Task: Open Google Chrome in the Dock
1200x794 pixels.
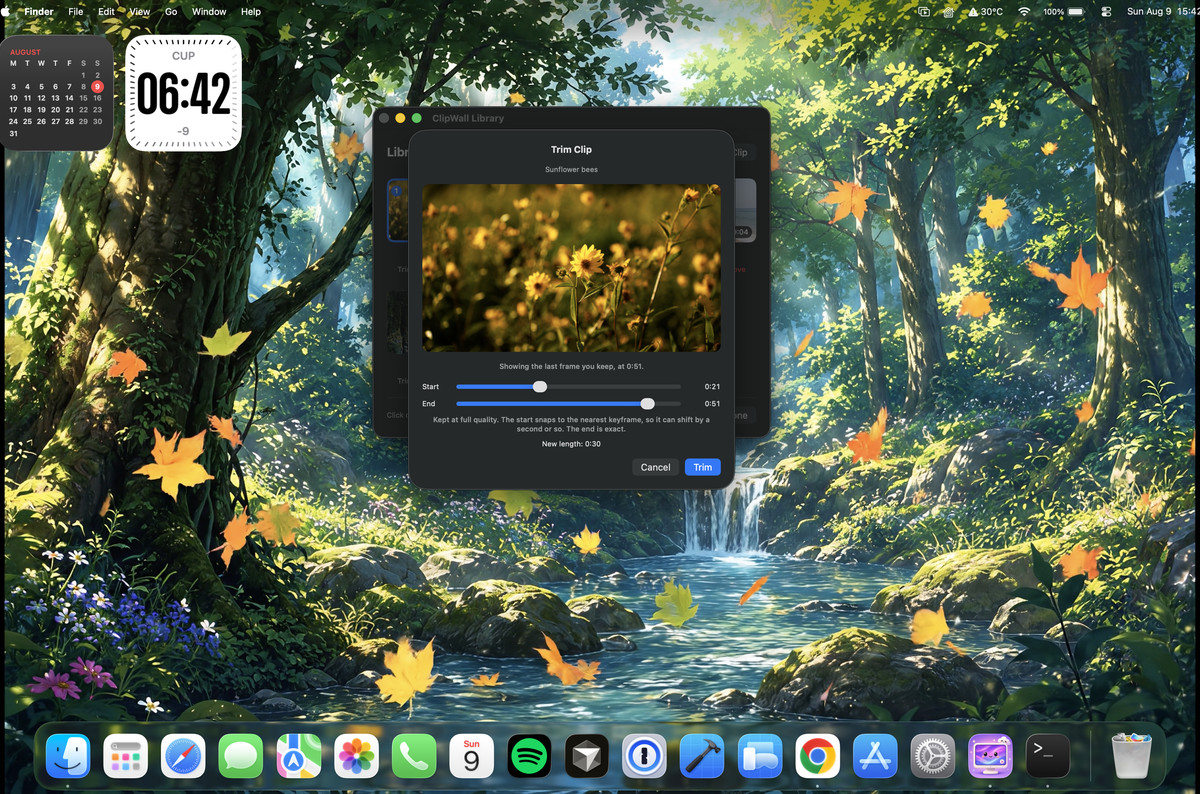Action: (x=817, y=756)
